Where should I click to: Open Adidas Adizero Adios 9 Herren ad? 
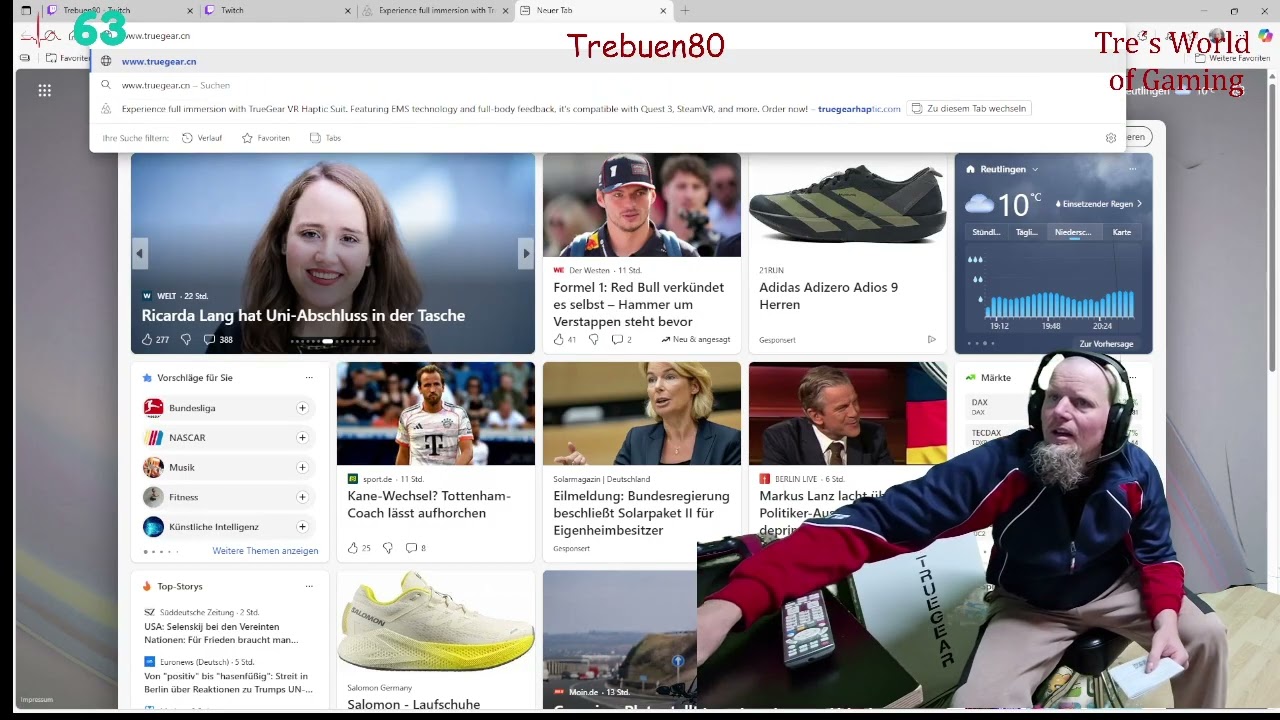click(x=829, y=296)
